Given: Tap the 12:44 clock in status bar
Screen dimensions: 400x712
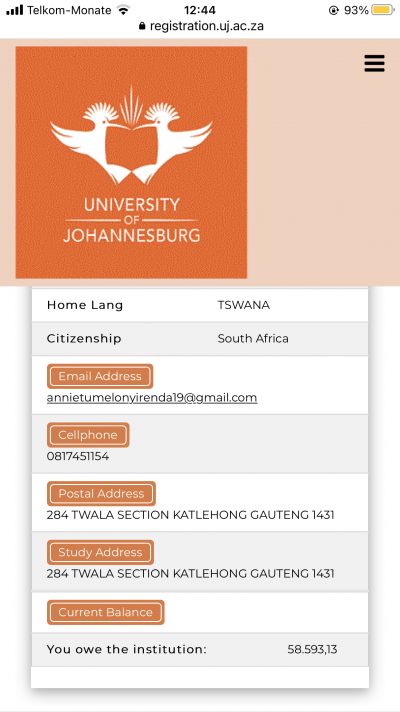Looking at the screenshot, I should (200, 10).
